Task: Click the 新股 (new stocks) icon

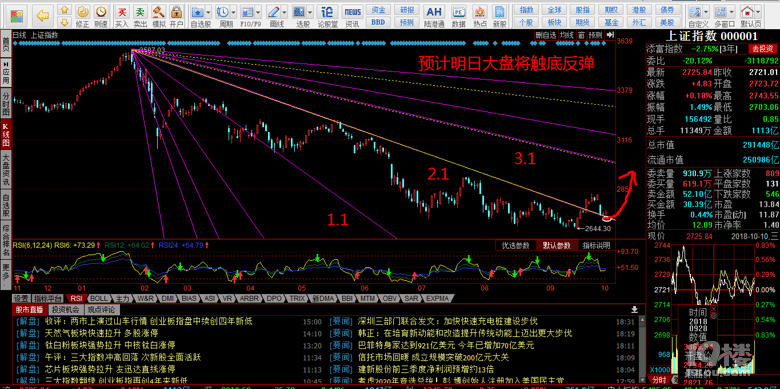Action: (x=499, y=15)
